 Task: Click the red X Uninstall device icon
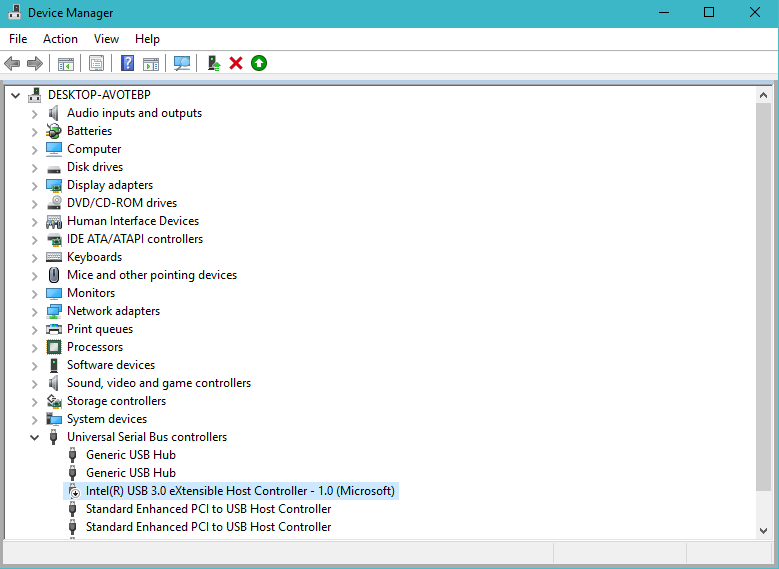236,63
